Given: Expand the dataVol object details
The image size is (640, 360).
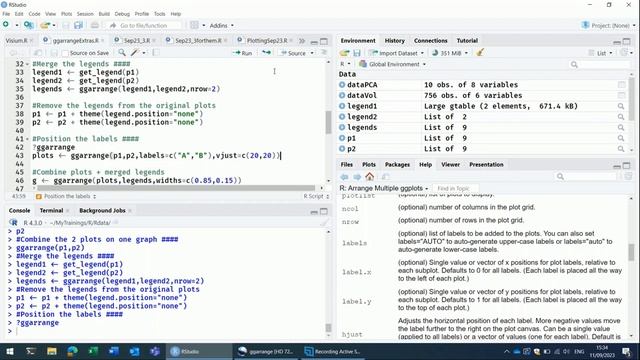Looking at the screenshot, I should tap(342, 95).
